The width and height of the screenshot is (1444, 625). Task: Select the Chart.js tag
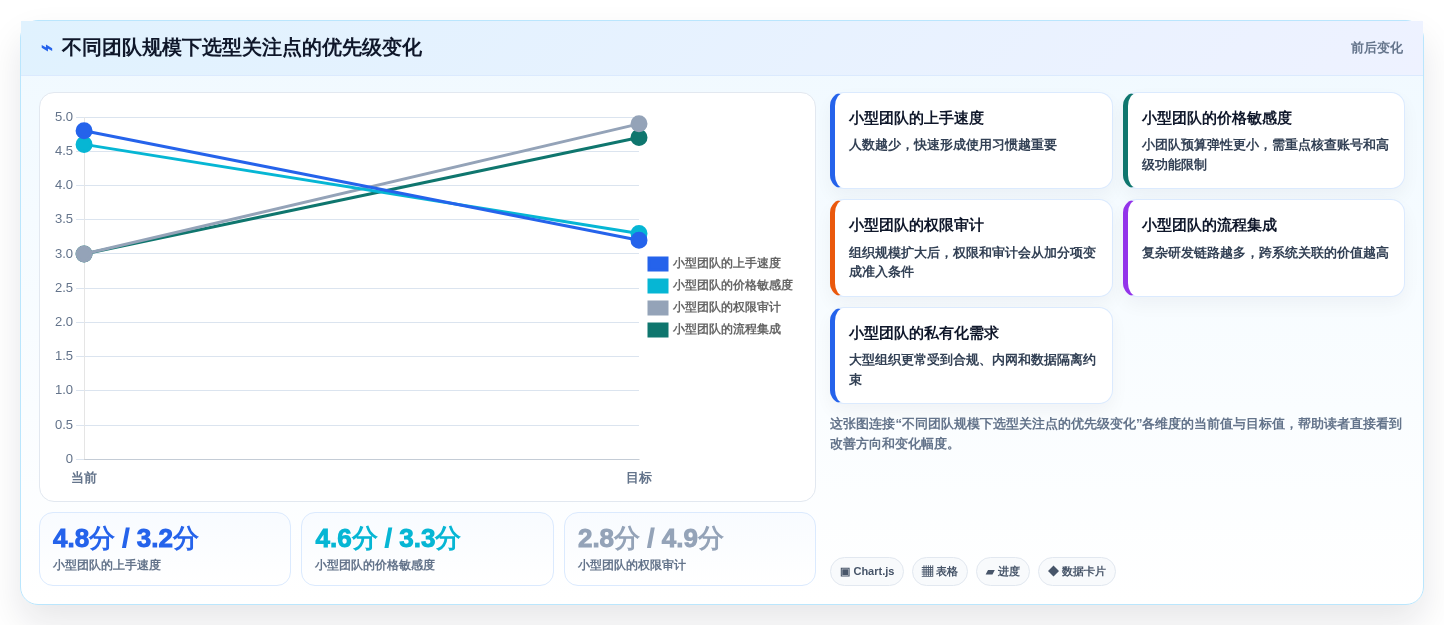pyautogui.click(x=867, y=572)
